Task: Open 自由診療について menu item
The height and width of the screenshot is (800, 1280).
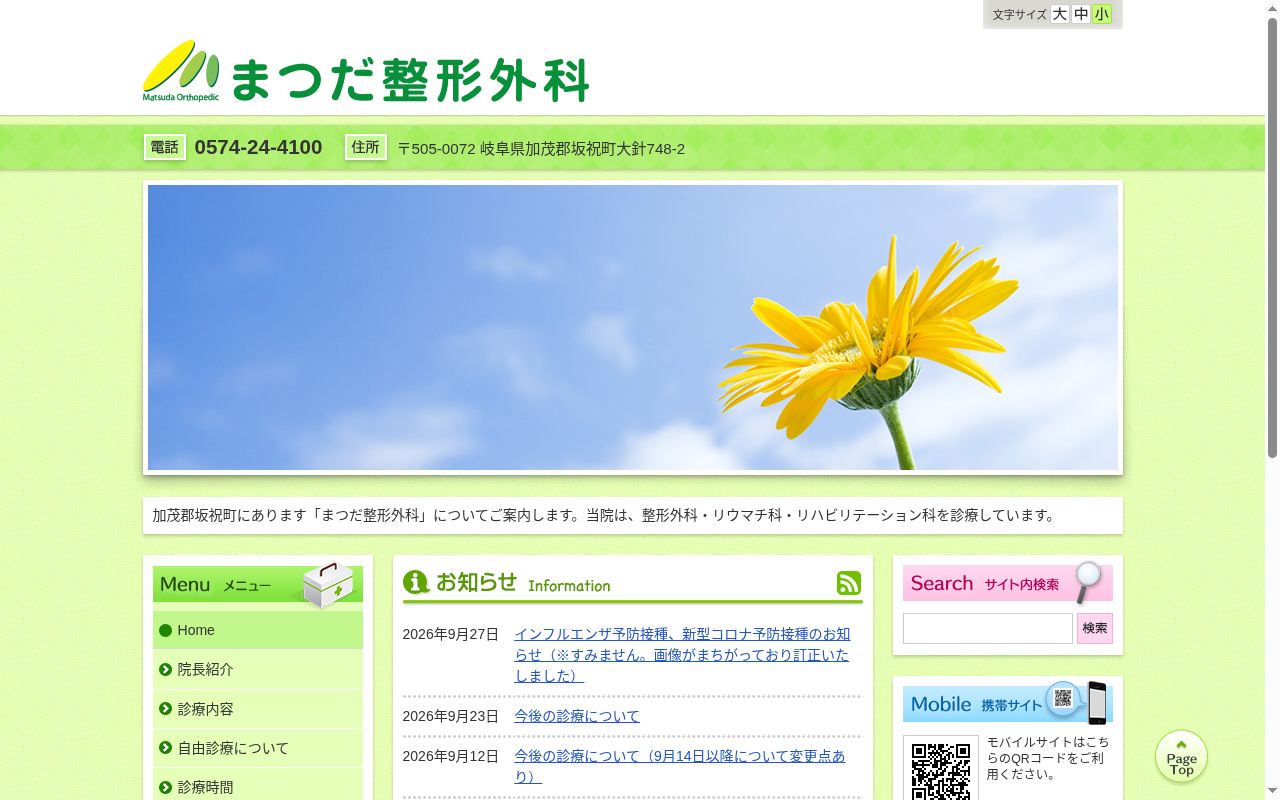Action: (258, 748)
